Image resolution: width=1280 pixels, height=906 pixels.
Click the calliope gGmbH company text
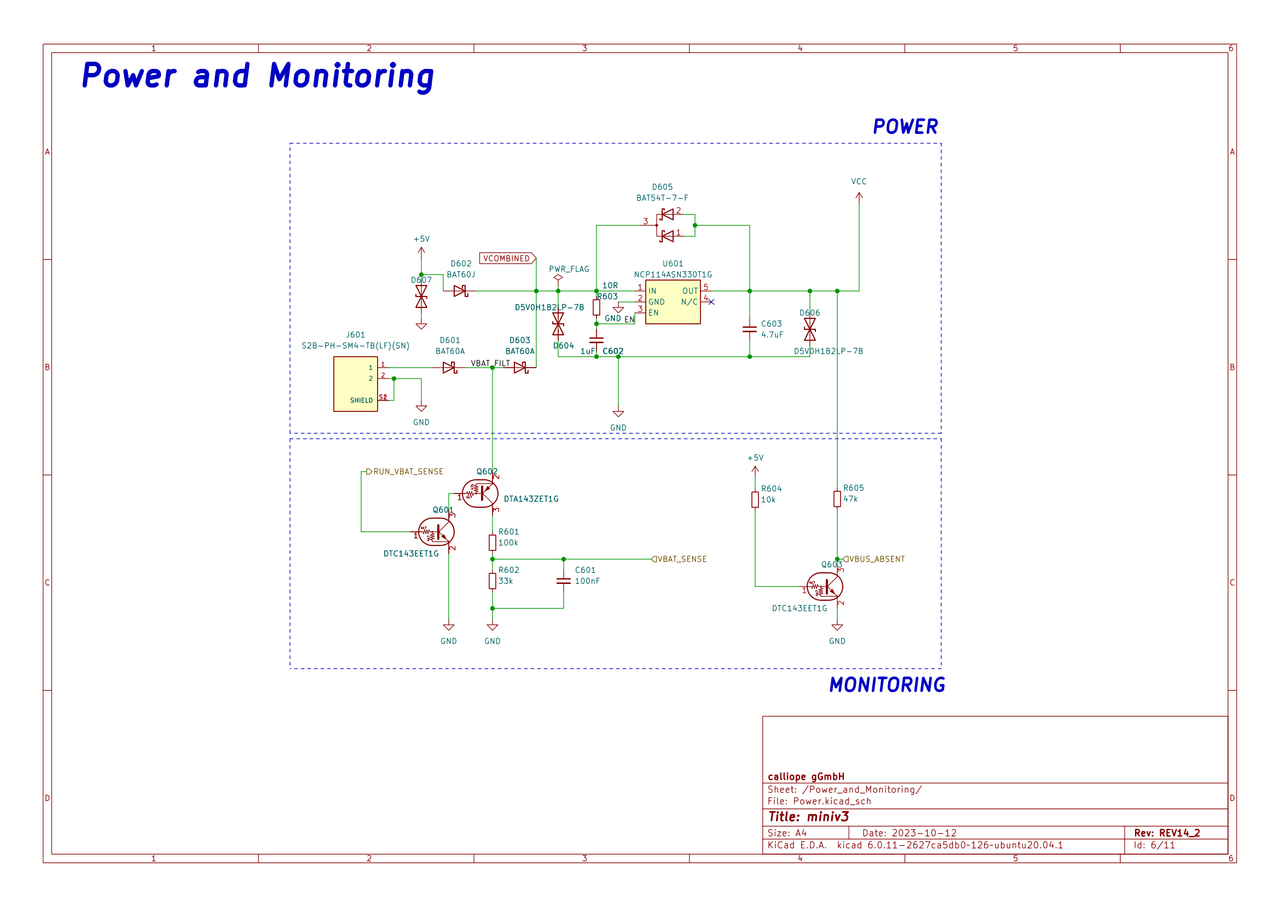tap(806, 776)
